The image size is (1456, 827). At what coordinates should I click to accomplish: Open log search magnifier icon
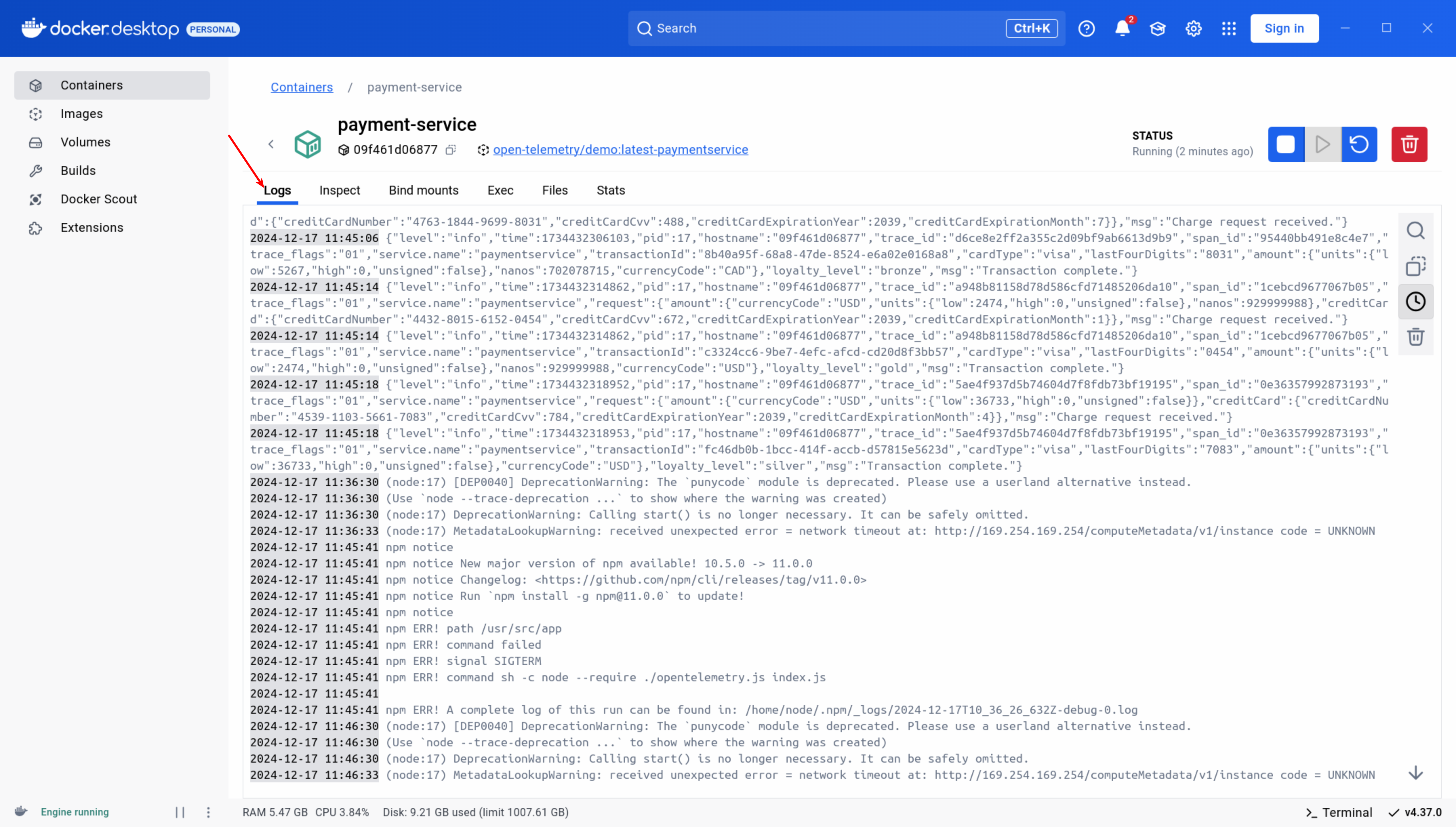coord(1415,230)
